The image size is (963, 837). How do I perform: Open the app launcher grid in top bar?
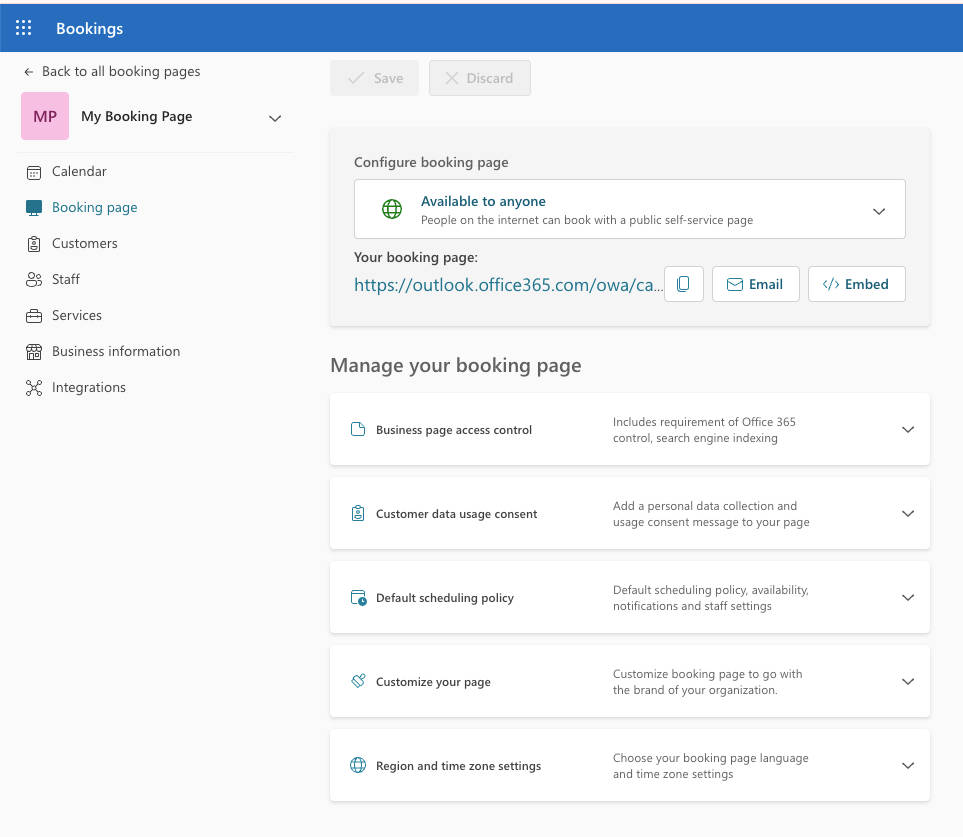[24, 28]
